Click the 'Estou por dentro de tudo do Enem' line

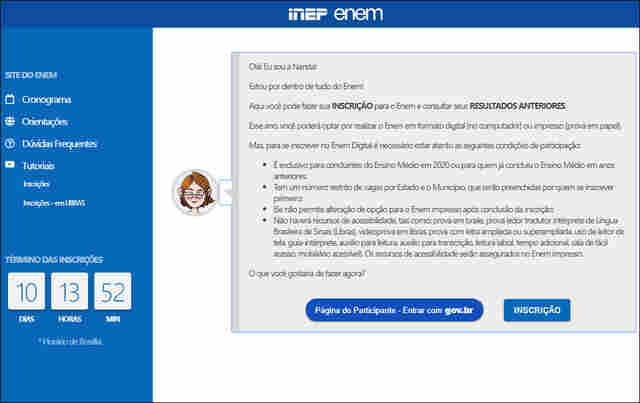[x=306, y=87]
